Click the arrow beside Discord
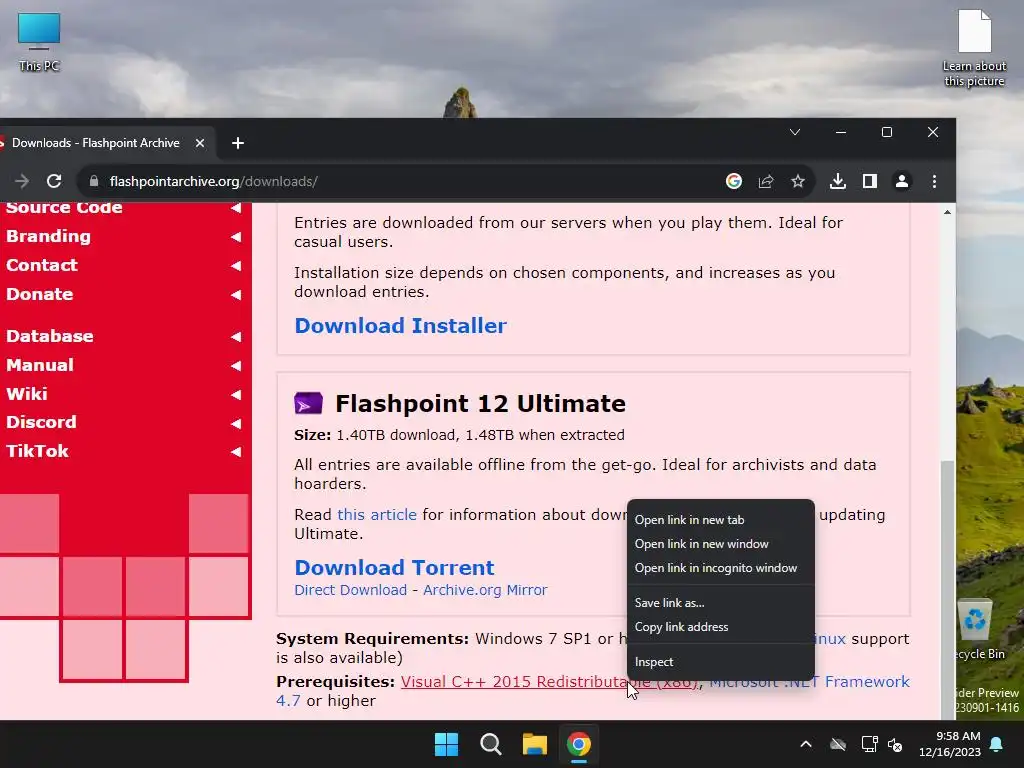 click(x=236, y=423)
